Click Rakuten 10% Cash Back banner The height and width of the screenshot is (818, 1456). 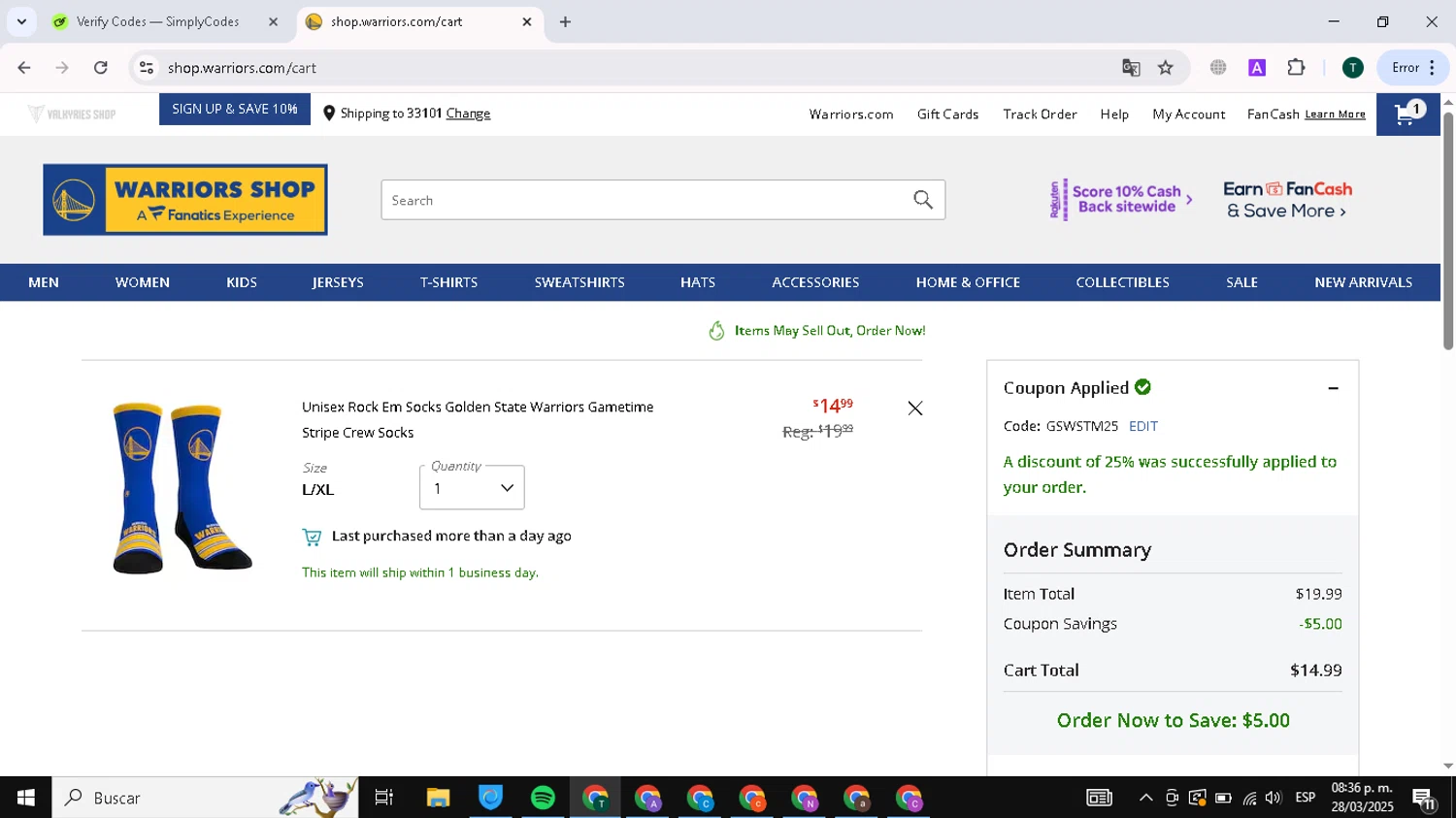click(x=1120, y=200)
